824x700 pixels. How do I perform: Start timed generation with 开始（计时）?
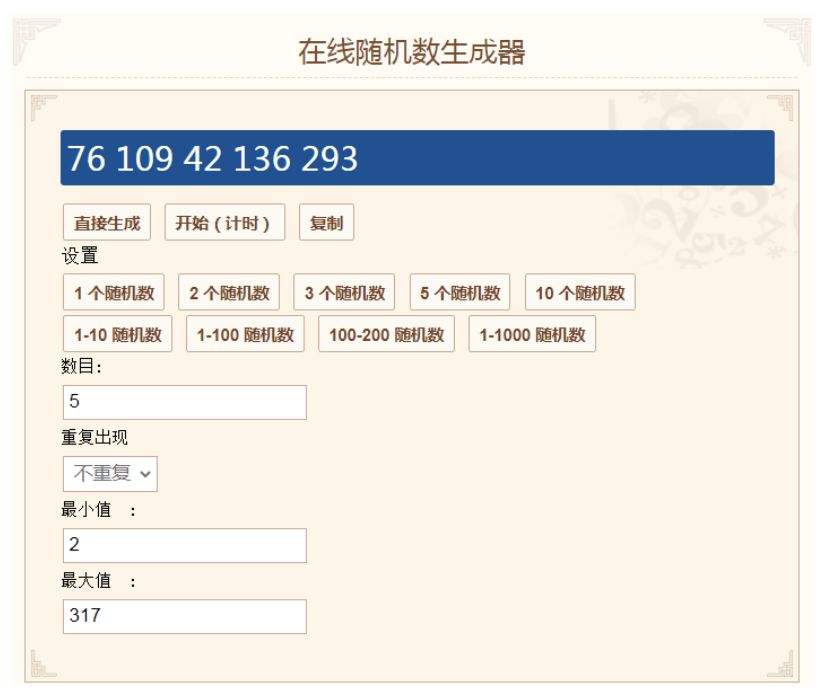(x=224, y=222)
